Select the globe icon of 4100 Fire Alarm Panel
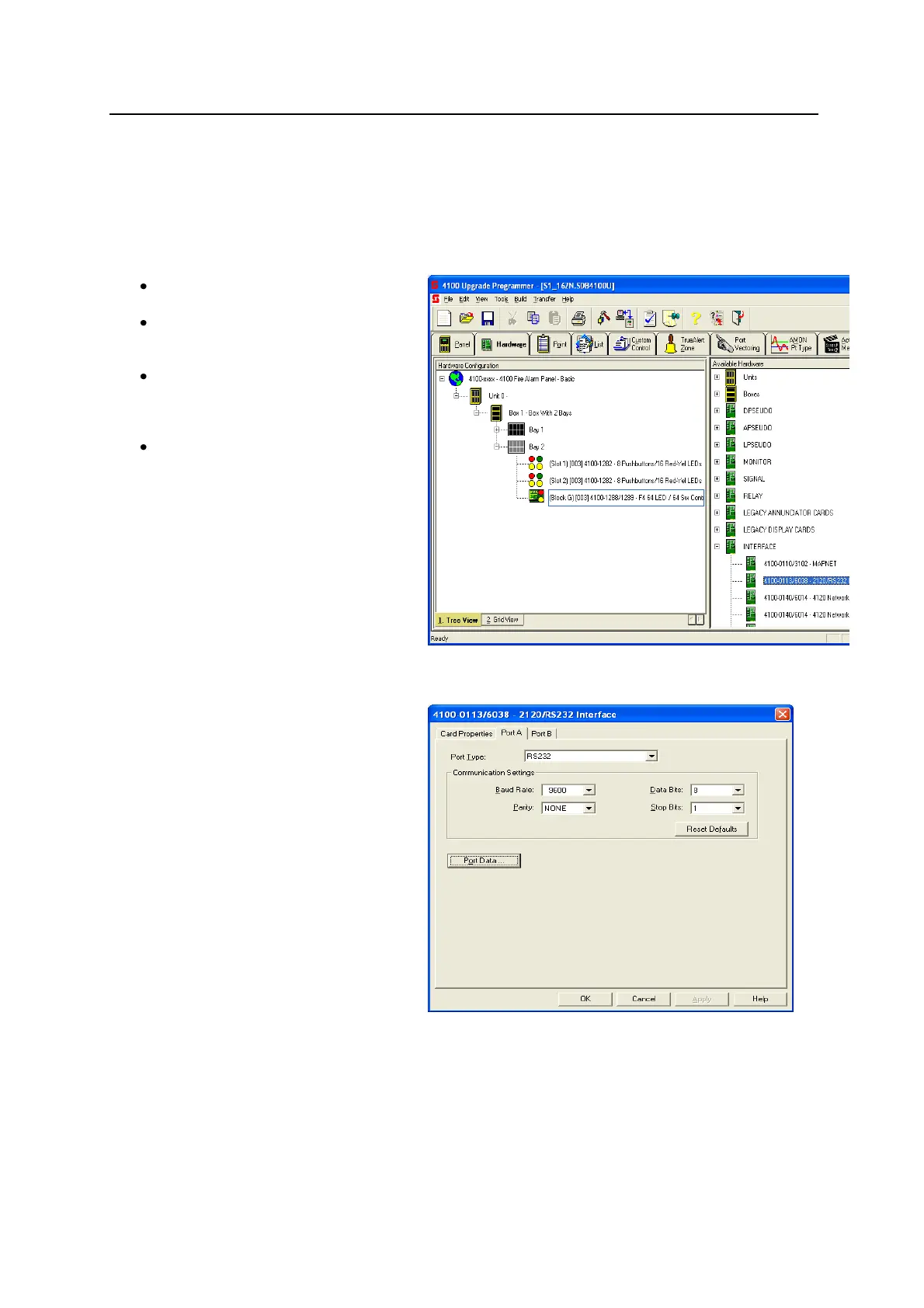This screenshot has width=924, height=1308. 456,379
